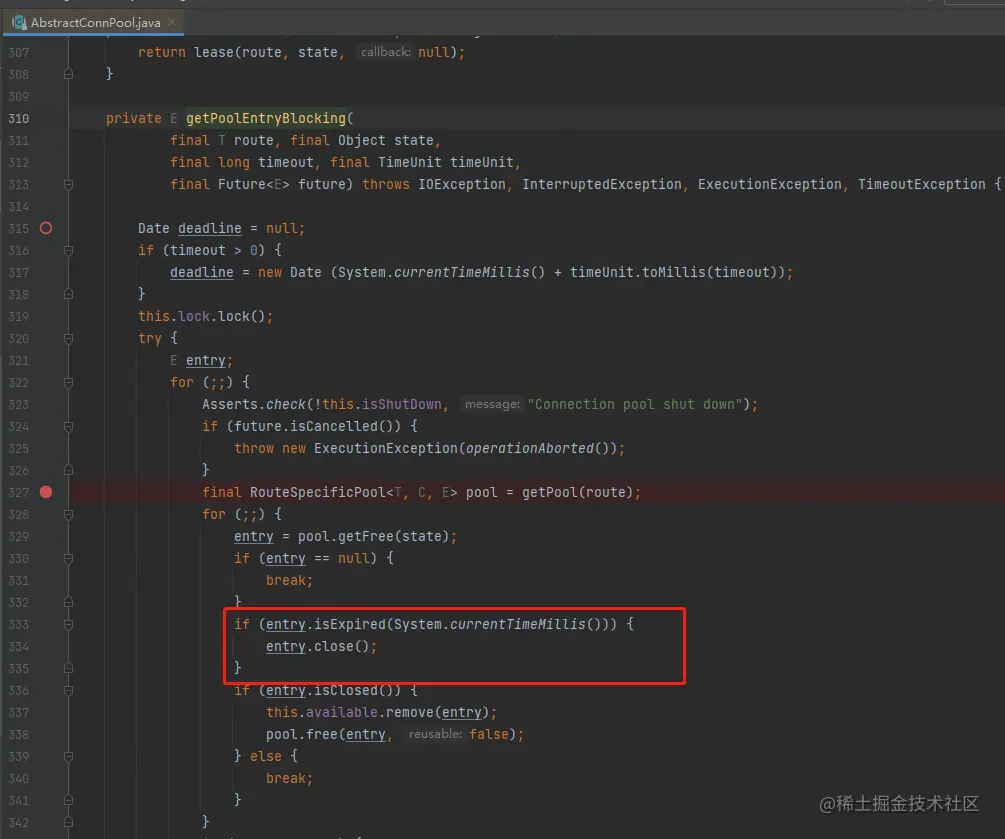Click 'pool.getFree(state)' on line 329

373,536
